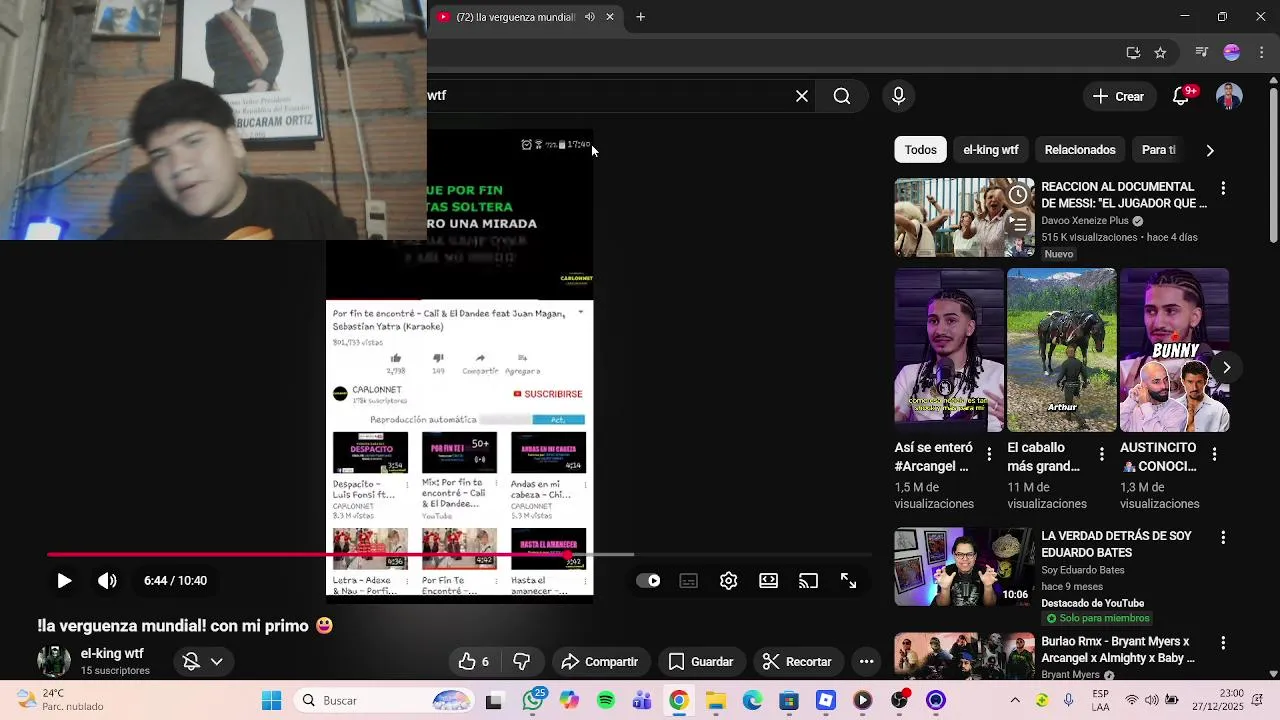
Task: Open the Windows Start menu
Action: (x=271, y=701)
